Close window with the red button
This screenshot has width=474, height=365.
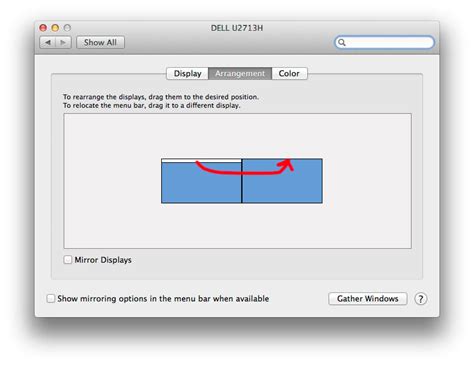tap(43, 28)
